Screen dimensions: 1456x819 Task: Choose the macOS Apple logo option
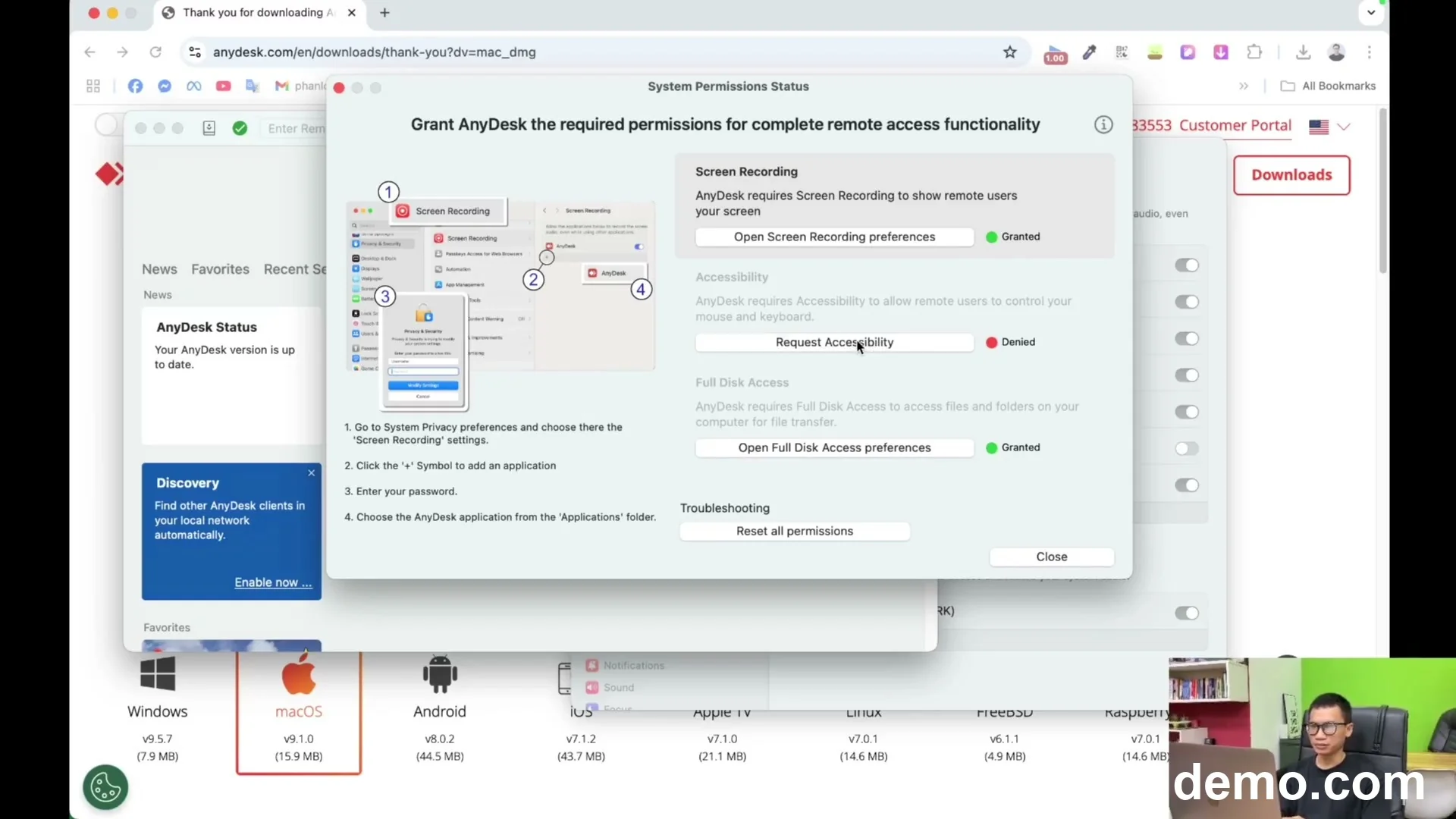click(x=299, y=673)
